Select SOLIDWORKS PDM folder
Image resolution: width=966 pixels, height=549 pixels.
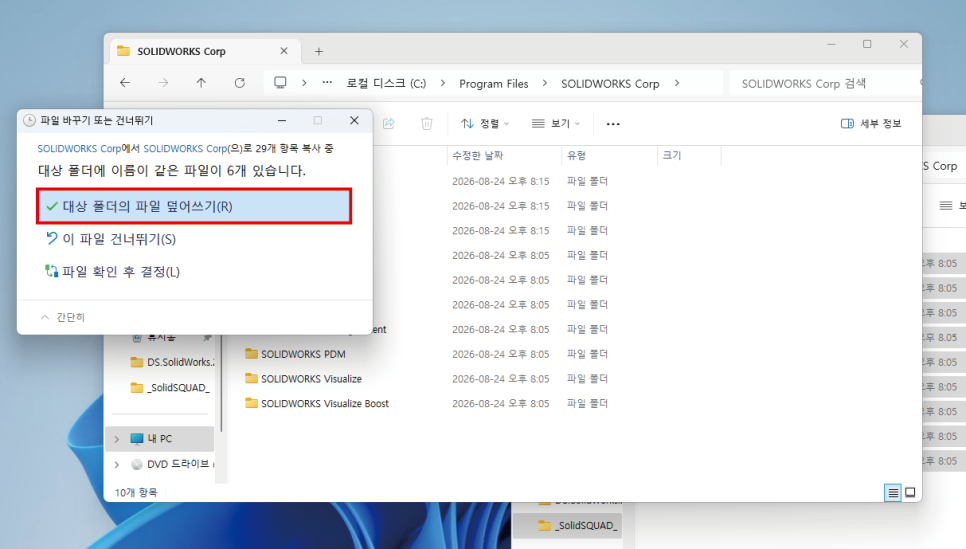[303, 354]
